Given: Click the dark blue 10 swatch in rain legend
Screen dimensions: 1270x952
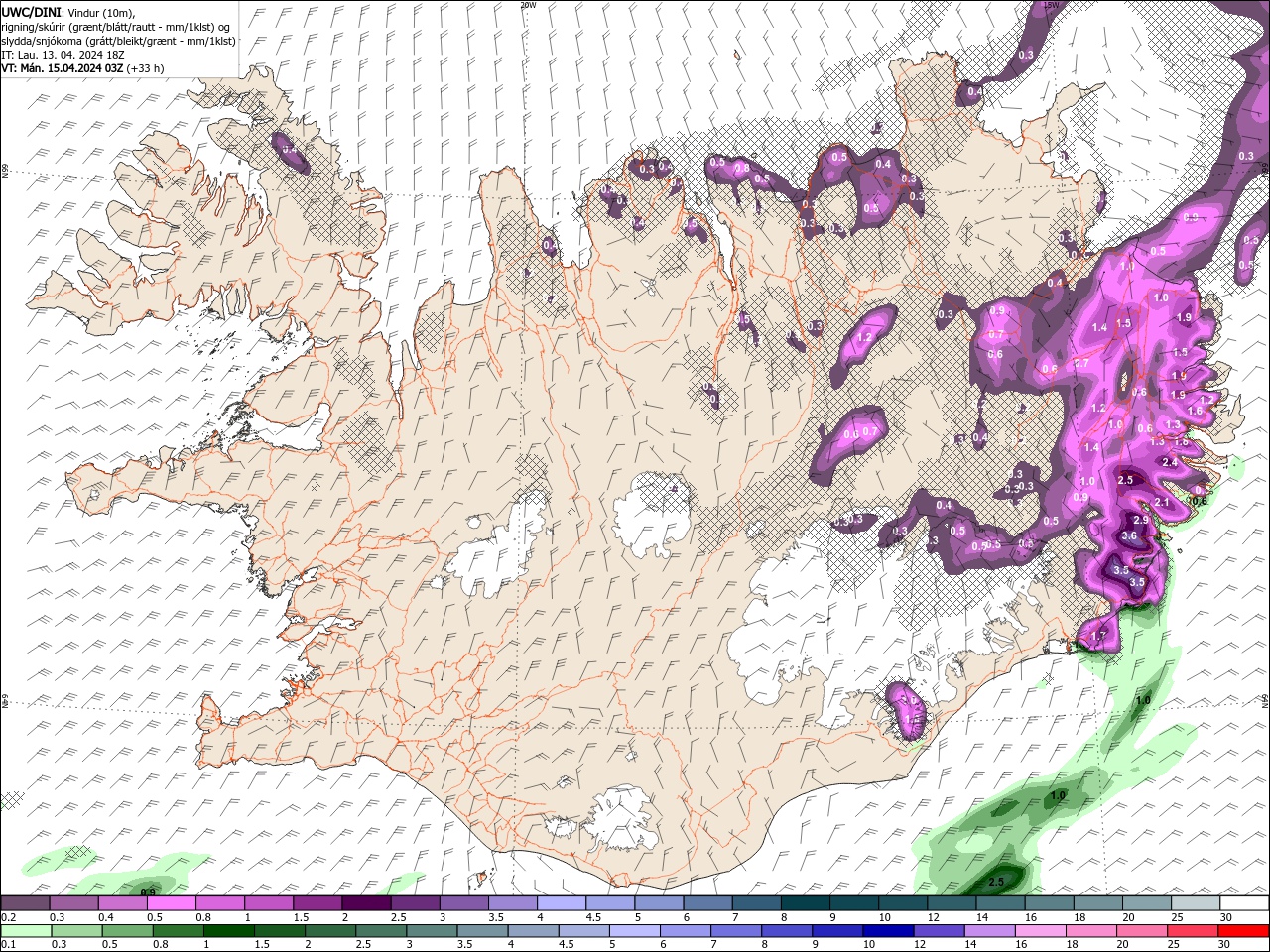Looking at the screenshot, I should [x=886, y=931].
